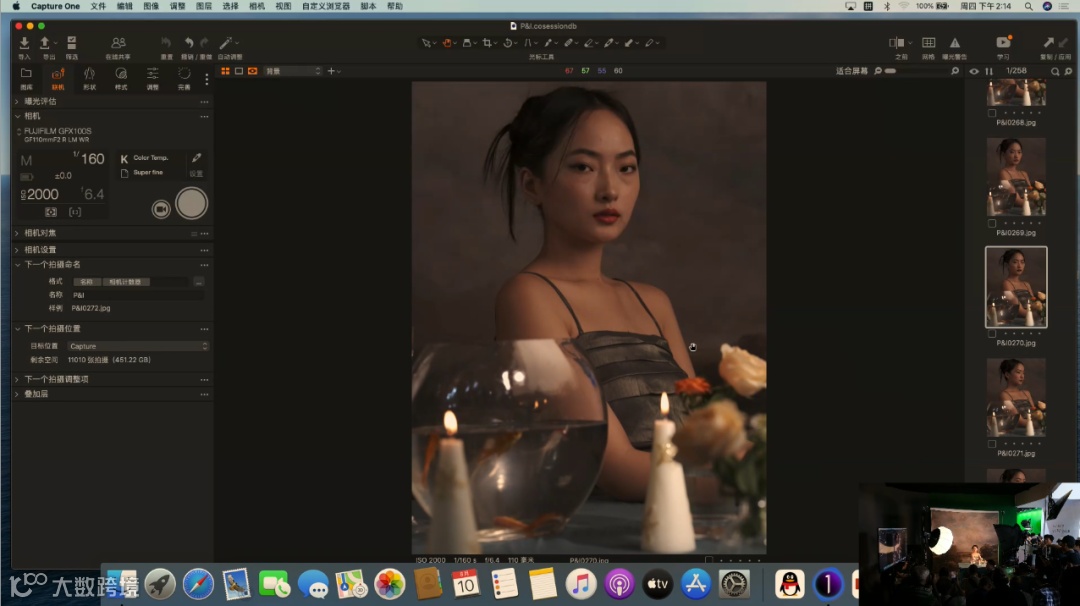Screen dimensions: 1080x606
Task: Click the Export (导出) toolbar icon
Action: (45, 43)
